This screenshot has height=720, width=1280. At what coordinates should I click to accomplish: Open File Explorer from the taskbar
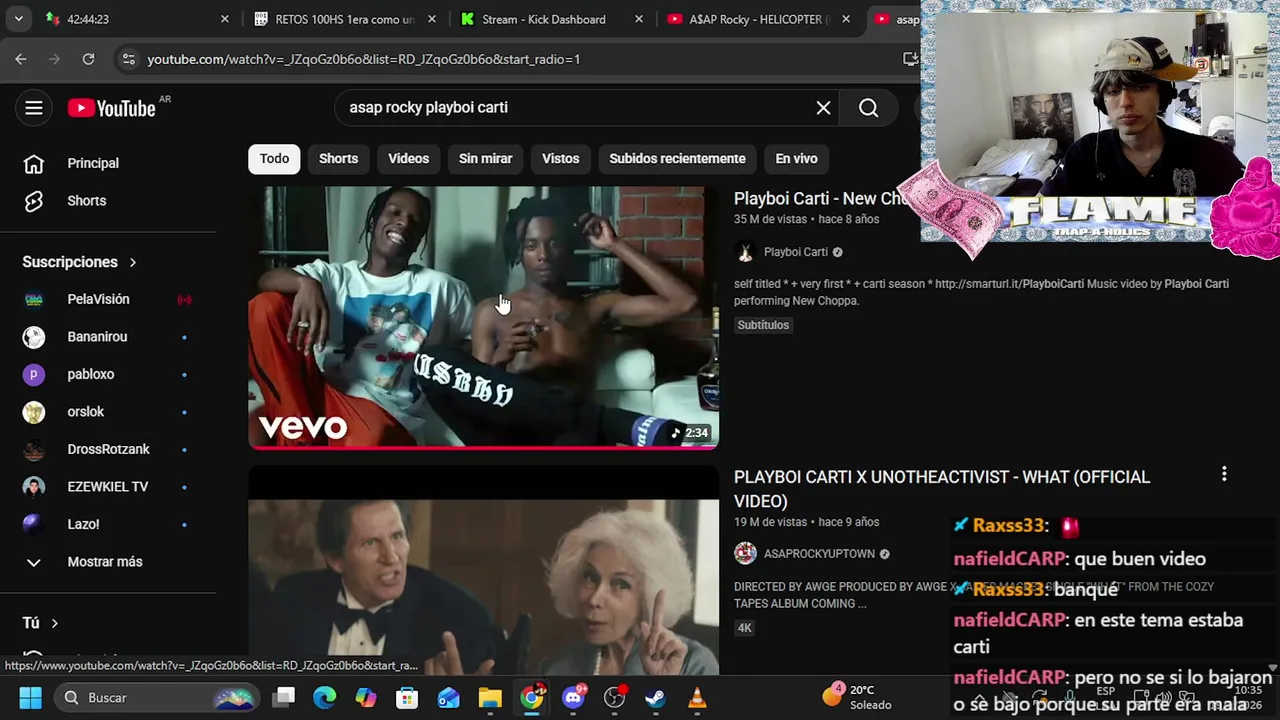[490, 697]
